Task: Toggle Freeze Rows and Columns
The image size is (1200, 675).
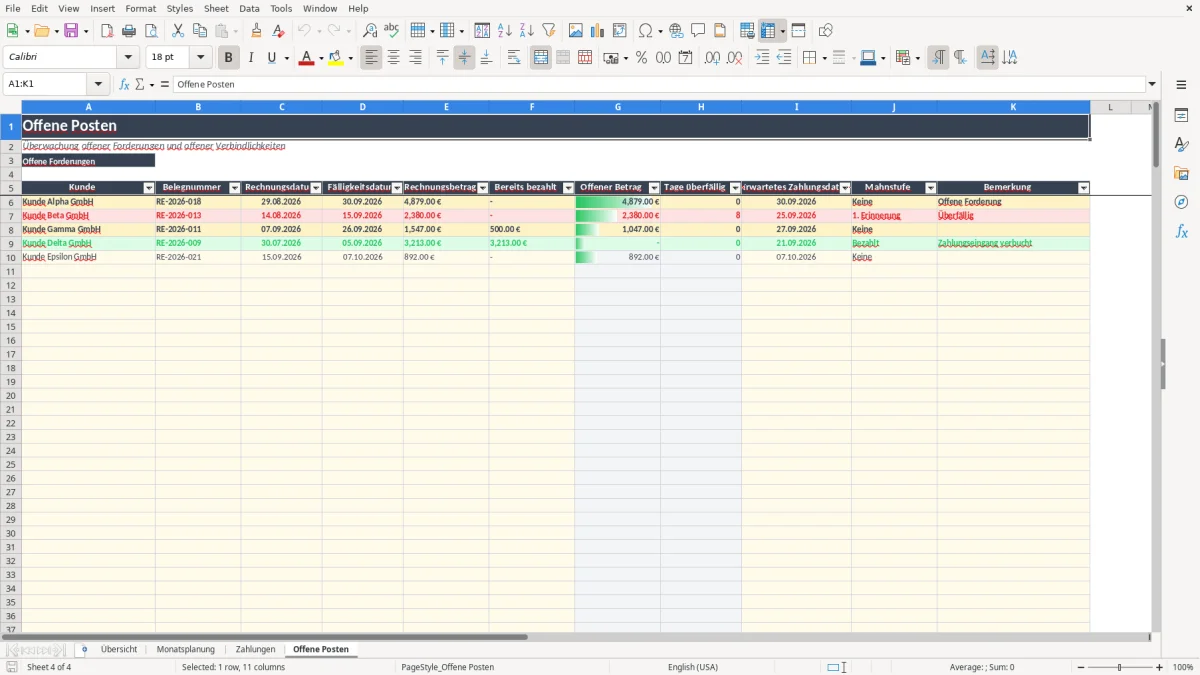Action: point(767,31)
